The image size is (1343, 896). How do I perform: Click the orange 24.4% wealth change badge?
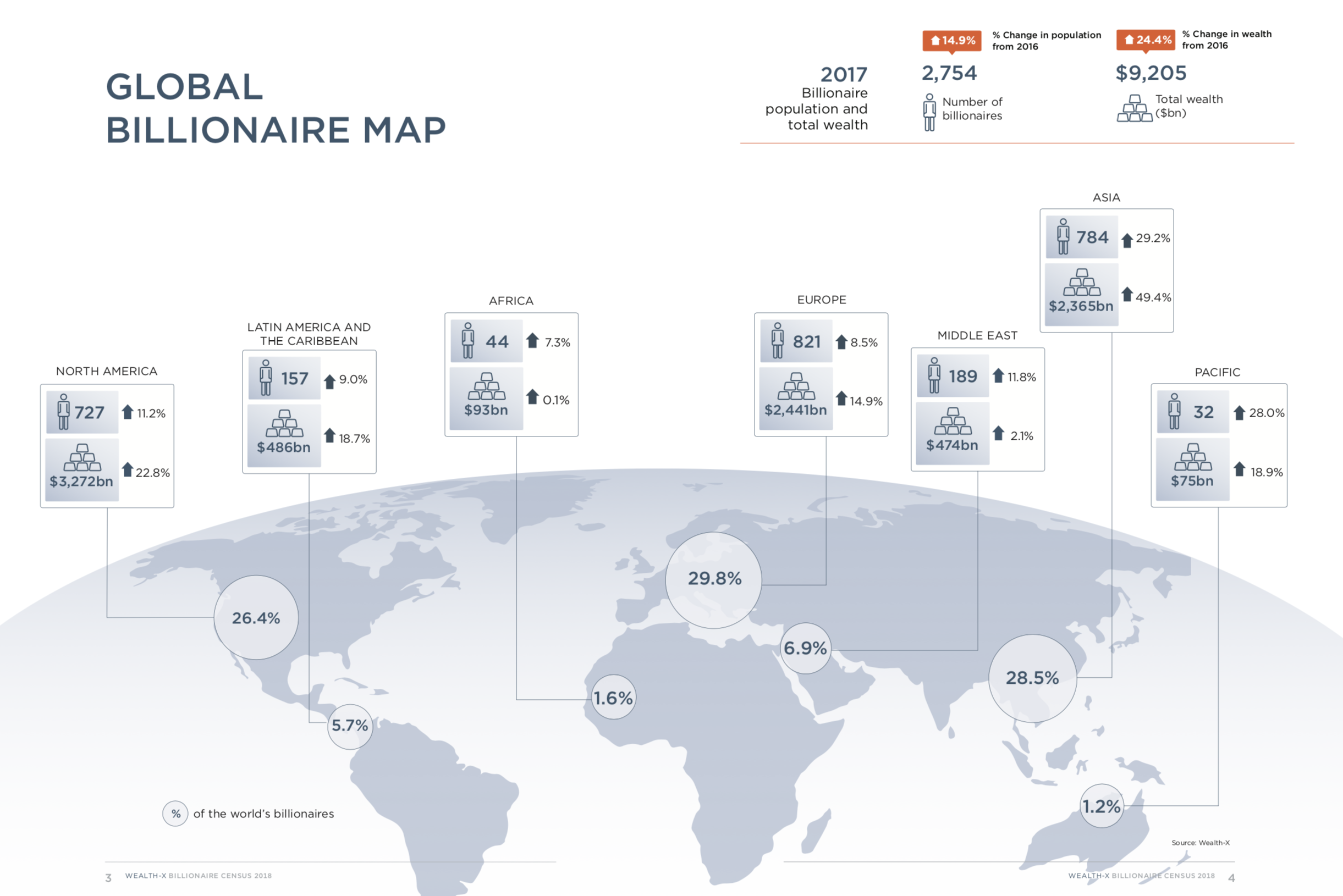tap(1145, 40)
